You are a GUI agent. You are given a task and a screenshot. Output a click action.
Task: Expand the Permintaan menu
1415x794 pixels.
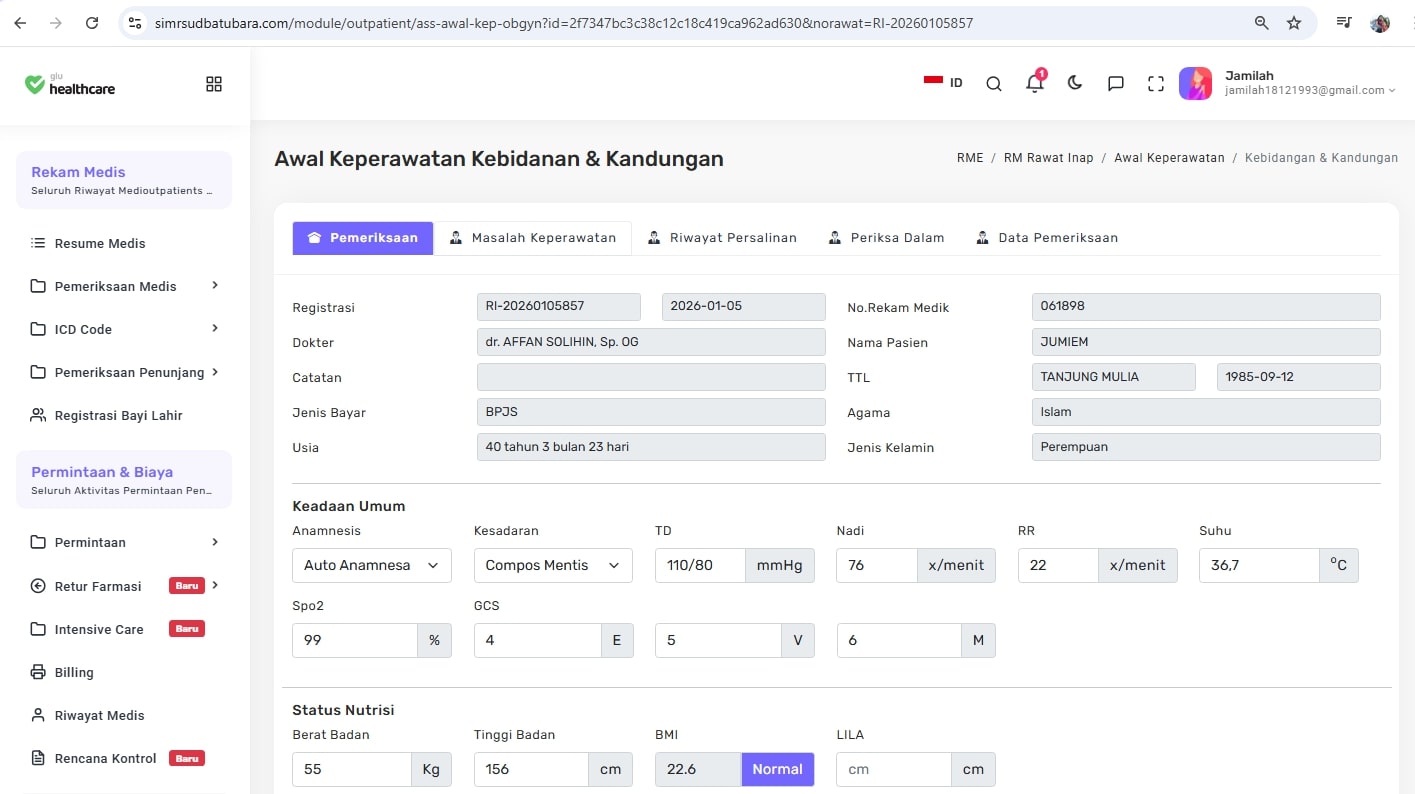pos(124,542)
